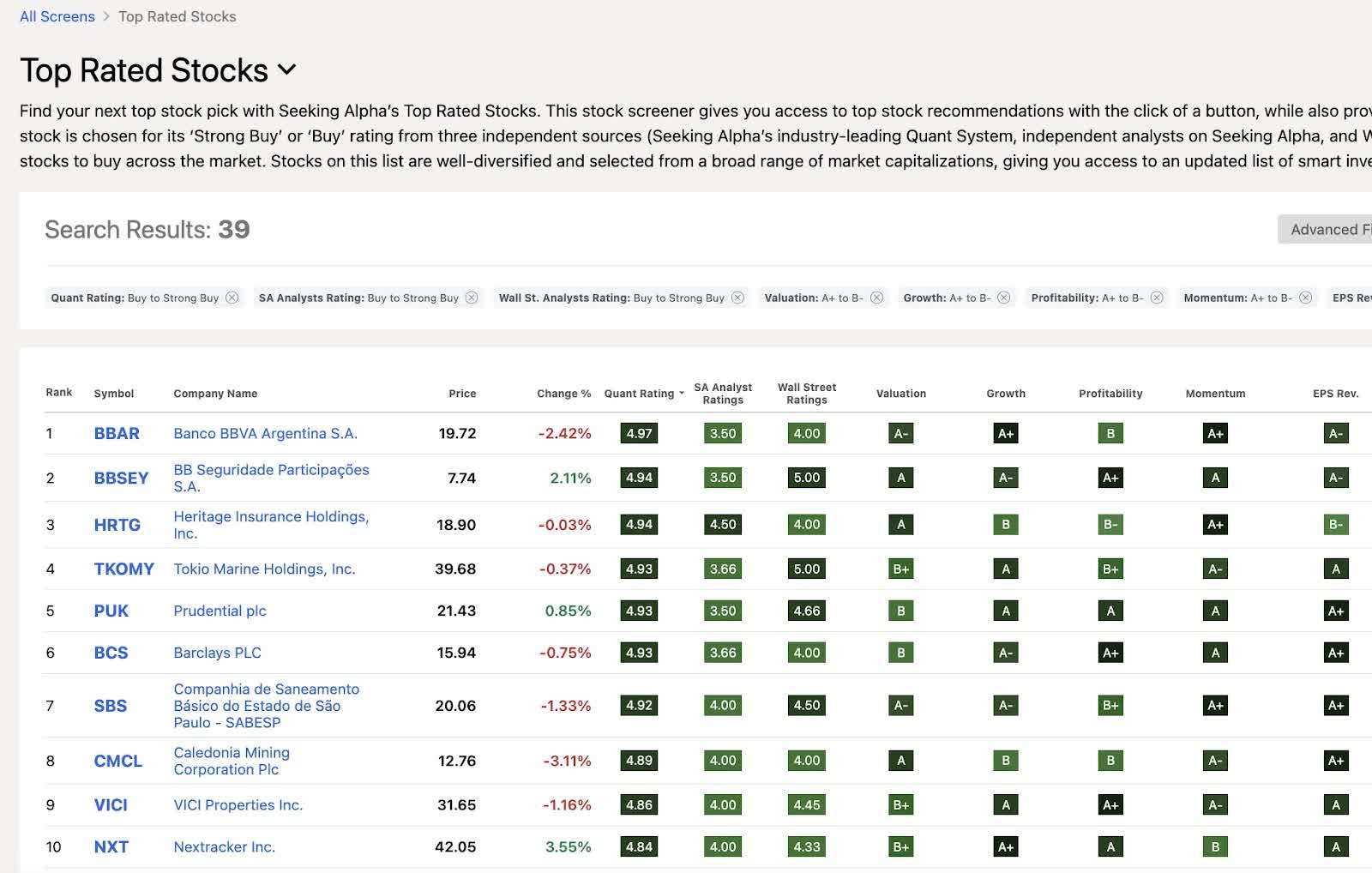Sort table by Rank column header
This screenshot has height=873, width=1372.
59,392
